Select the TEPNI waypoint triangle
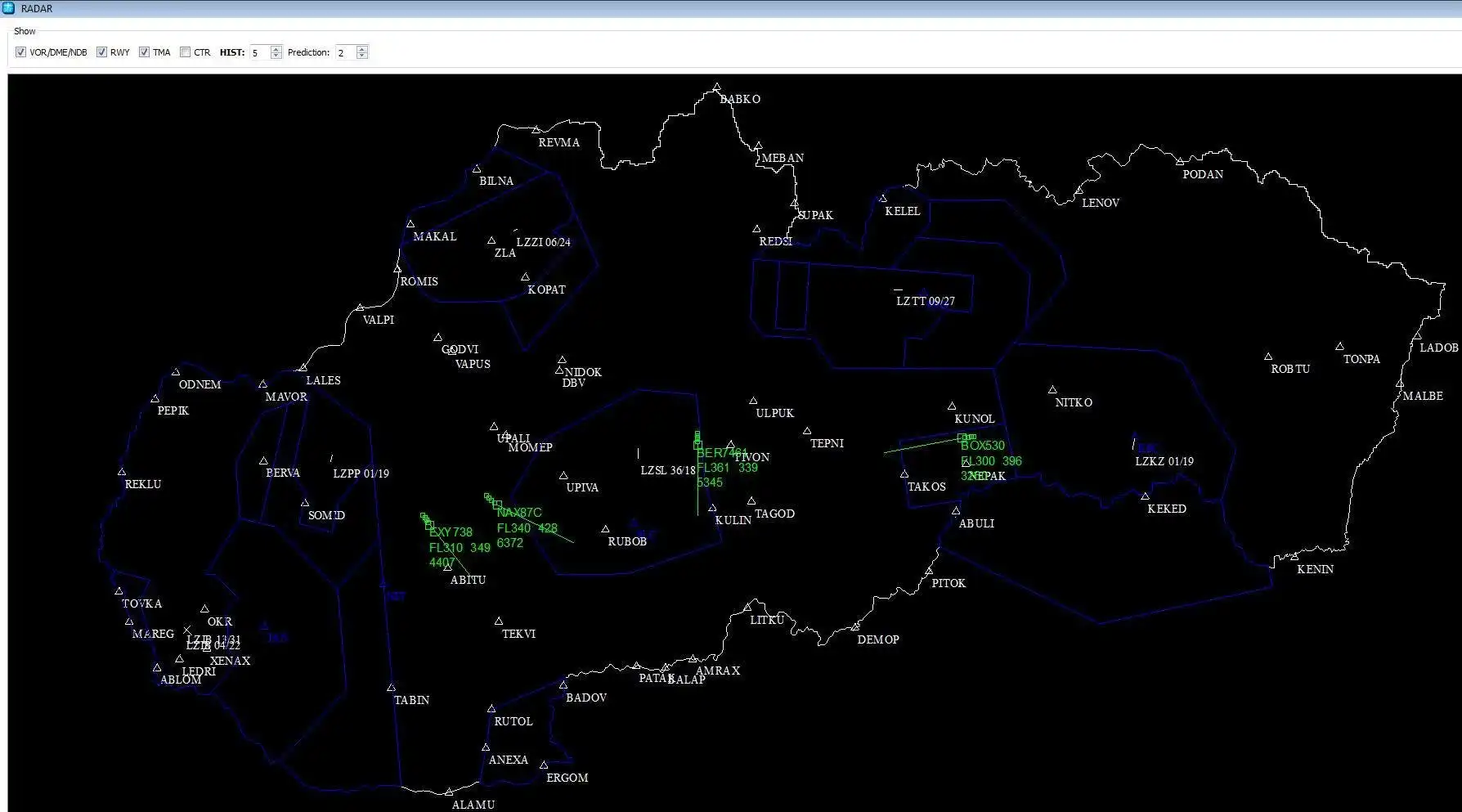 tap(807, 431)
